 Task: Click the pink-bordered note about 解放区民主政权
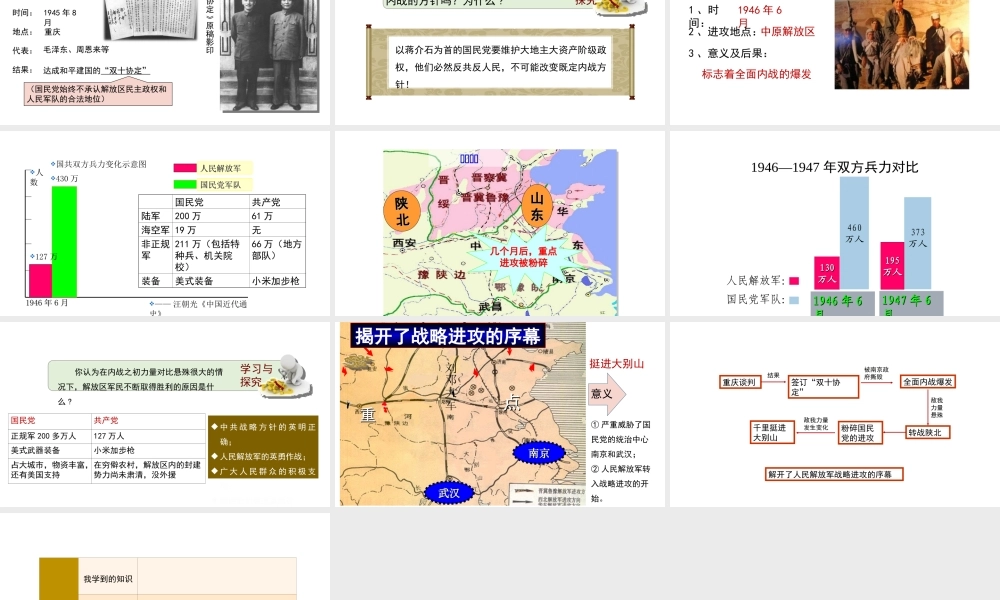pyautogui.click(x=98, y=94)
